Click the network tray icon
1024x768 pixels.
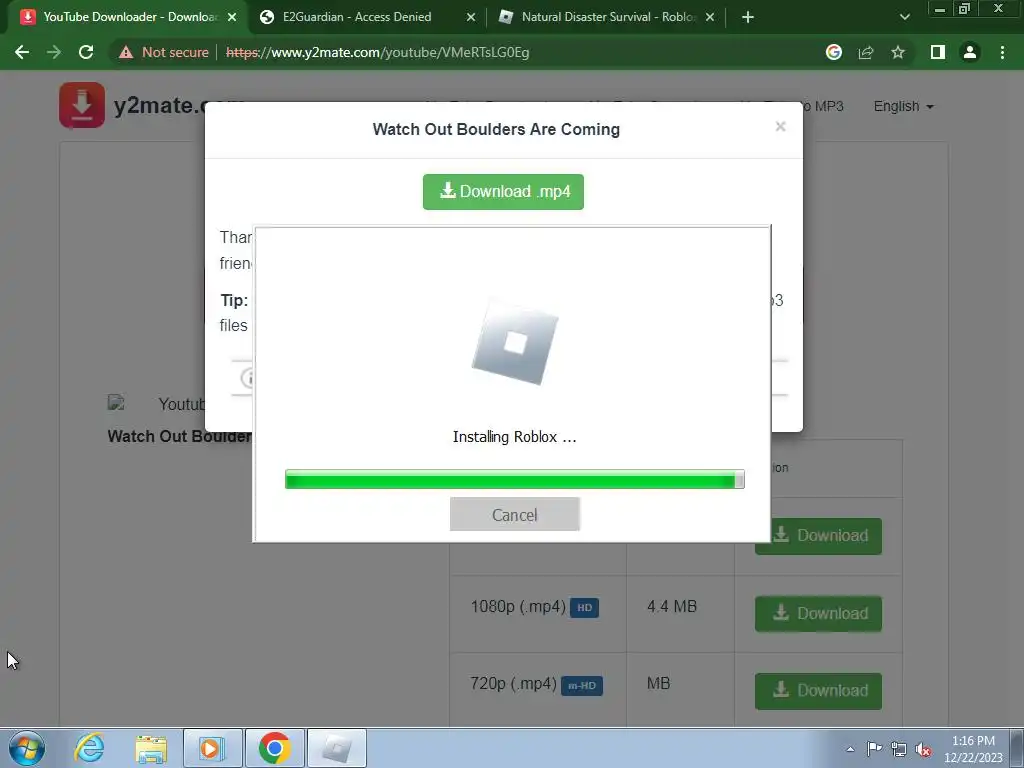(x=899, y=749)
